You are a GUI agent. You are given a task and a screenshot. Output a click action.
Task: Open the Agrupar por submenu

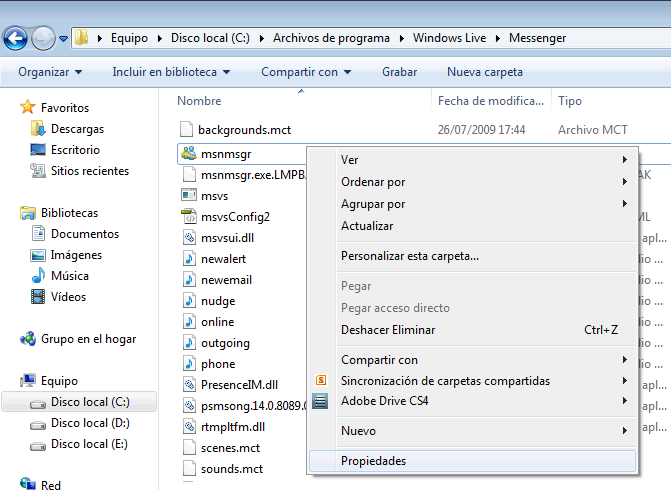pos(472,204)
